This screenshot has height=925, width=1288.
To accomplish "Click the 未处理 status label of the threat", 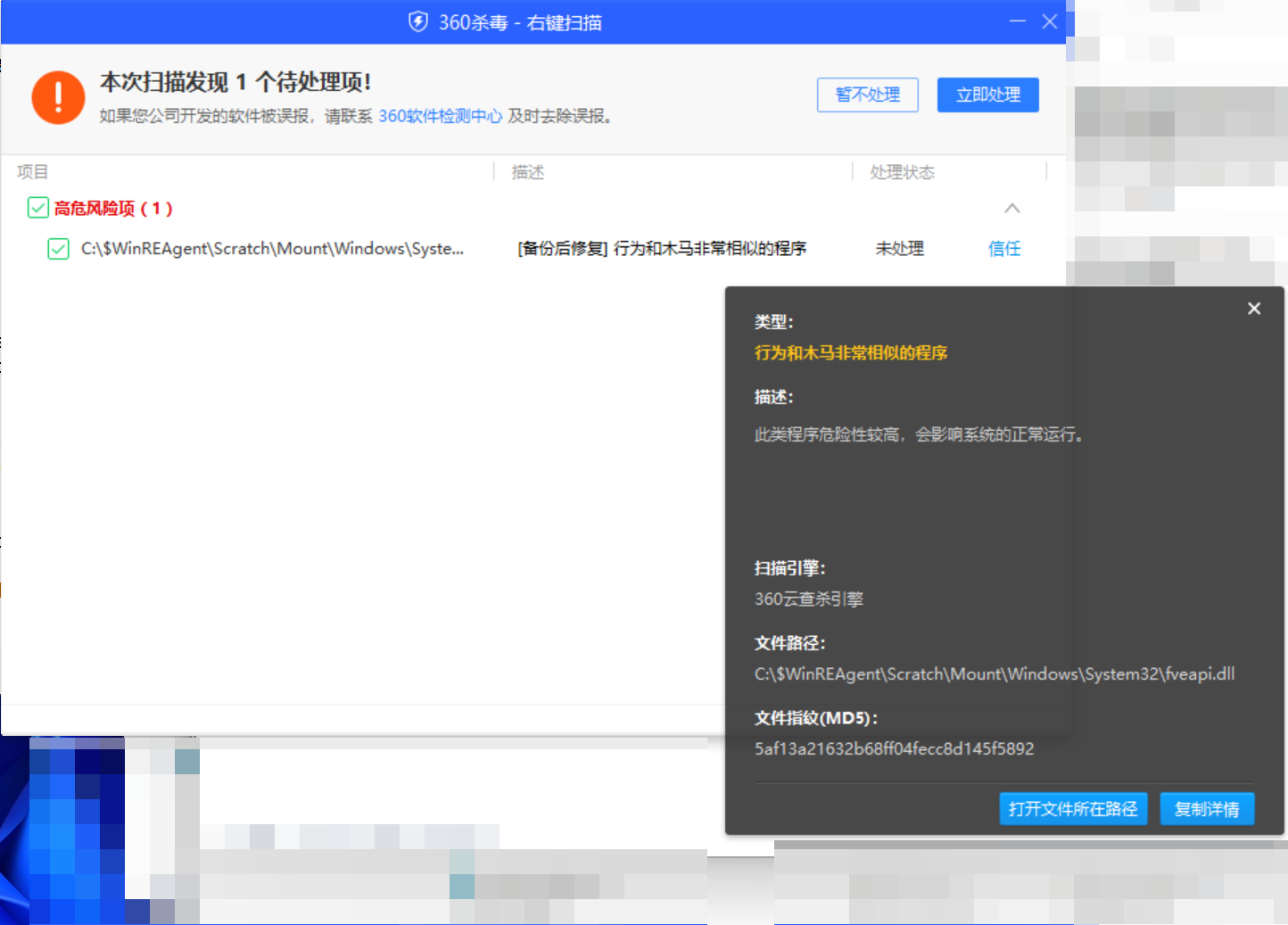I will coord(900,248).
